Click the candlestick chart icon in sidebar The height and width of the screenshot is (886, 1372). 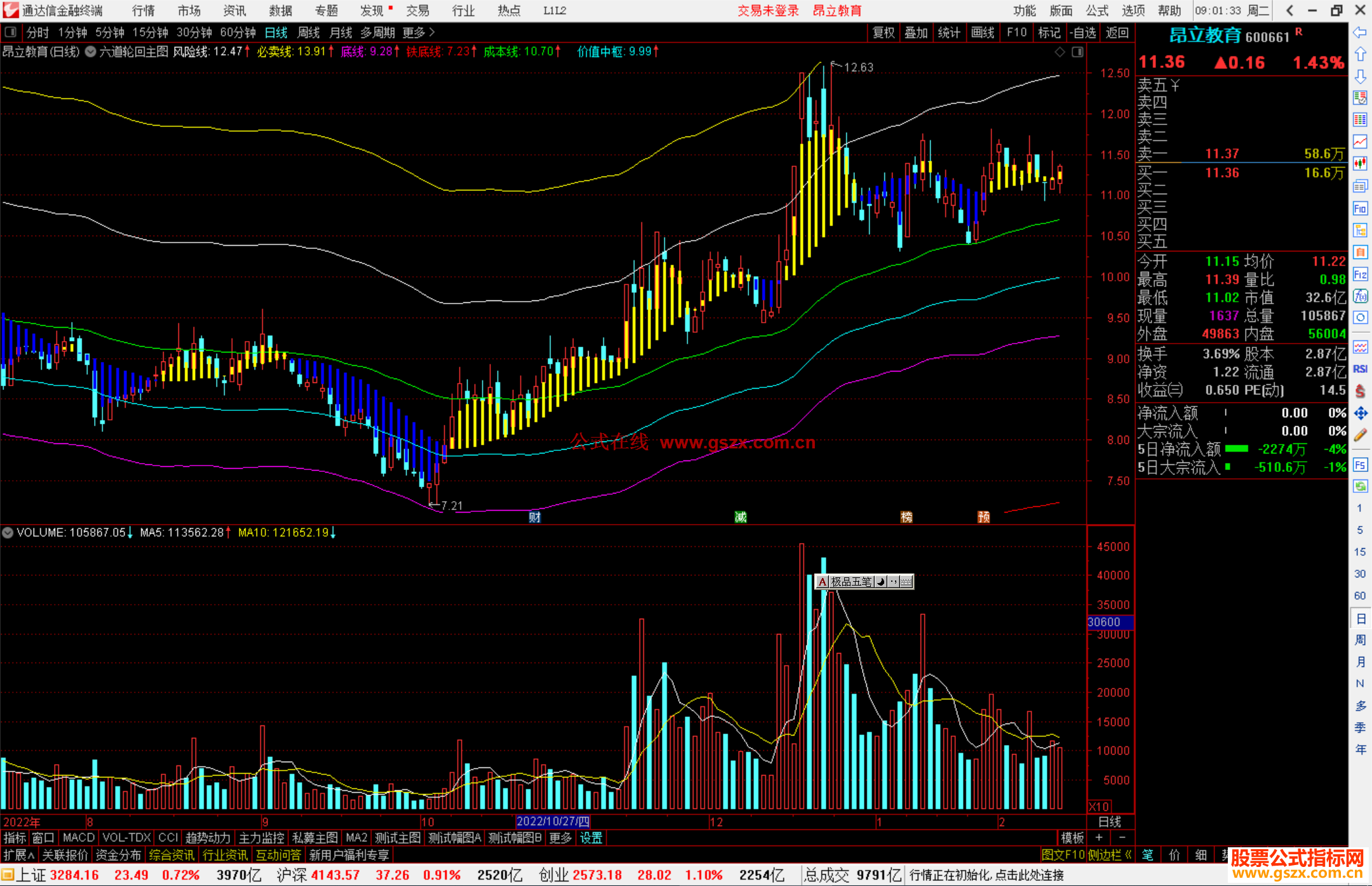click(x=1360, y=164)
